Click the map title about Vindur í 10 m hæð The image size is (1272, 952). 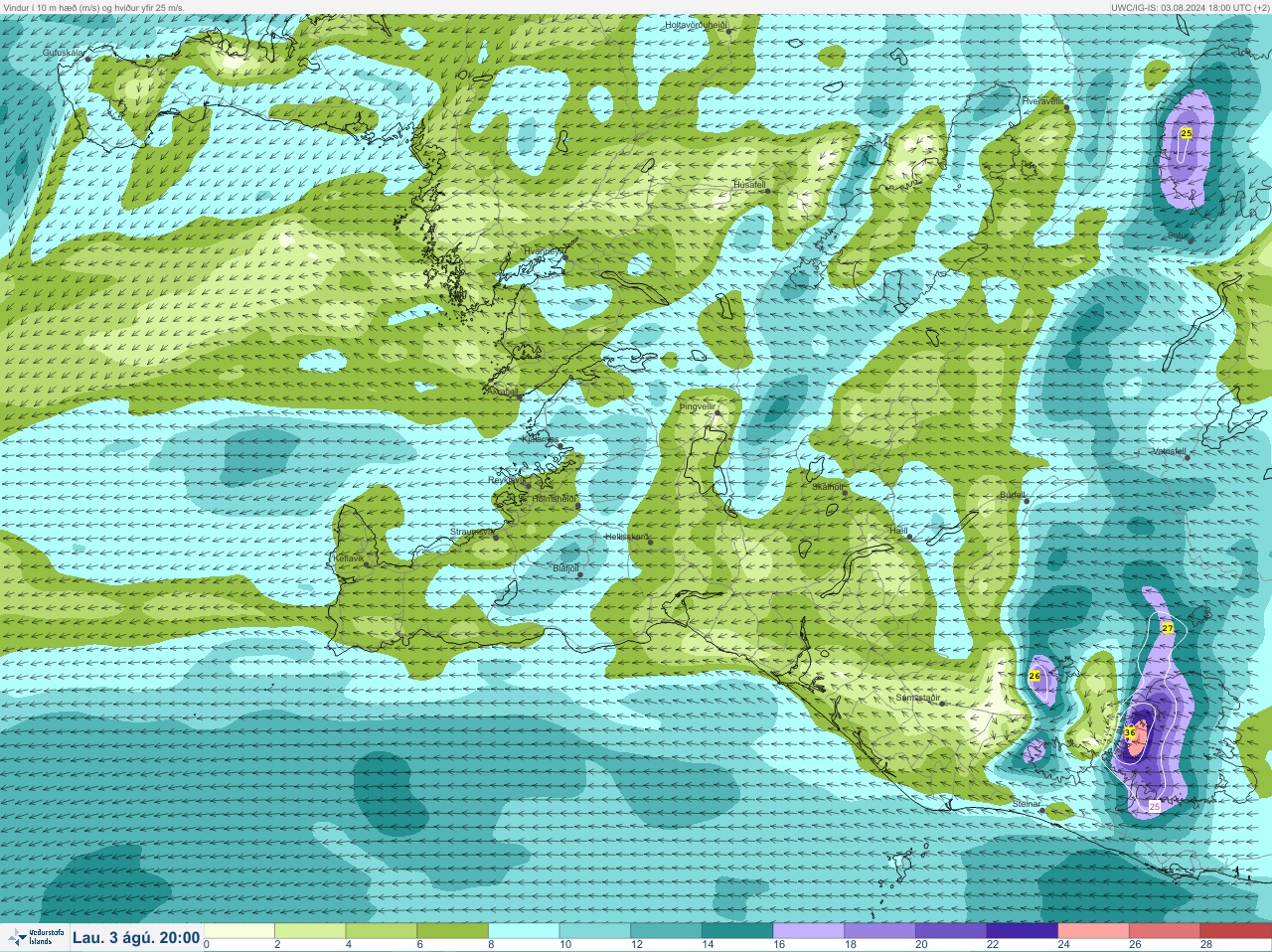92,7
